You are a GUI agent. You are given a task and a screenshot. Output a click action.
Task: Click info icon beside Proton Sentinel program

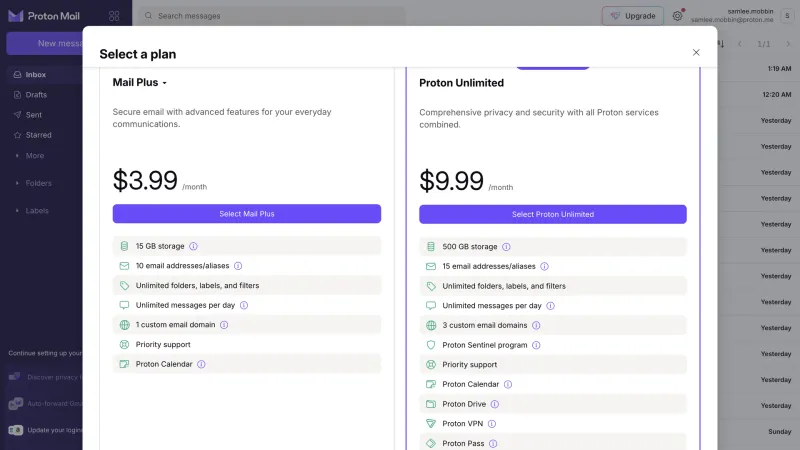click(x=536, y=345)
